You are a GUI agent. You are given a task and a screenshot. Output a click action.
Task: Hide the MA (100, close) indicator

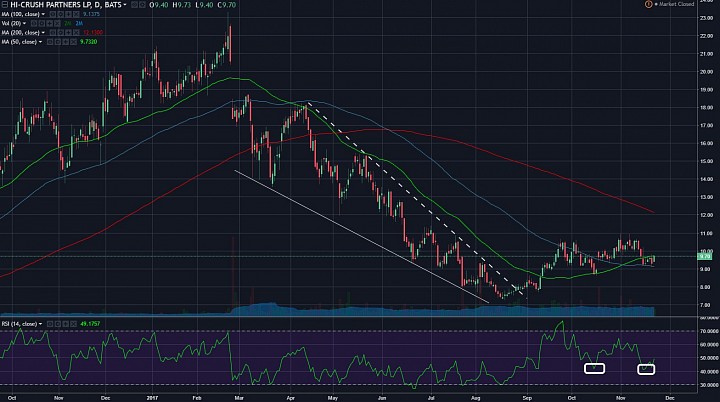pyautogui.click(x=53, y=14)
